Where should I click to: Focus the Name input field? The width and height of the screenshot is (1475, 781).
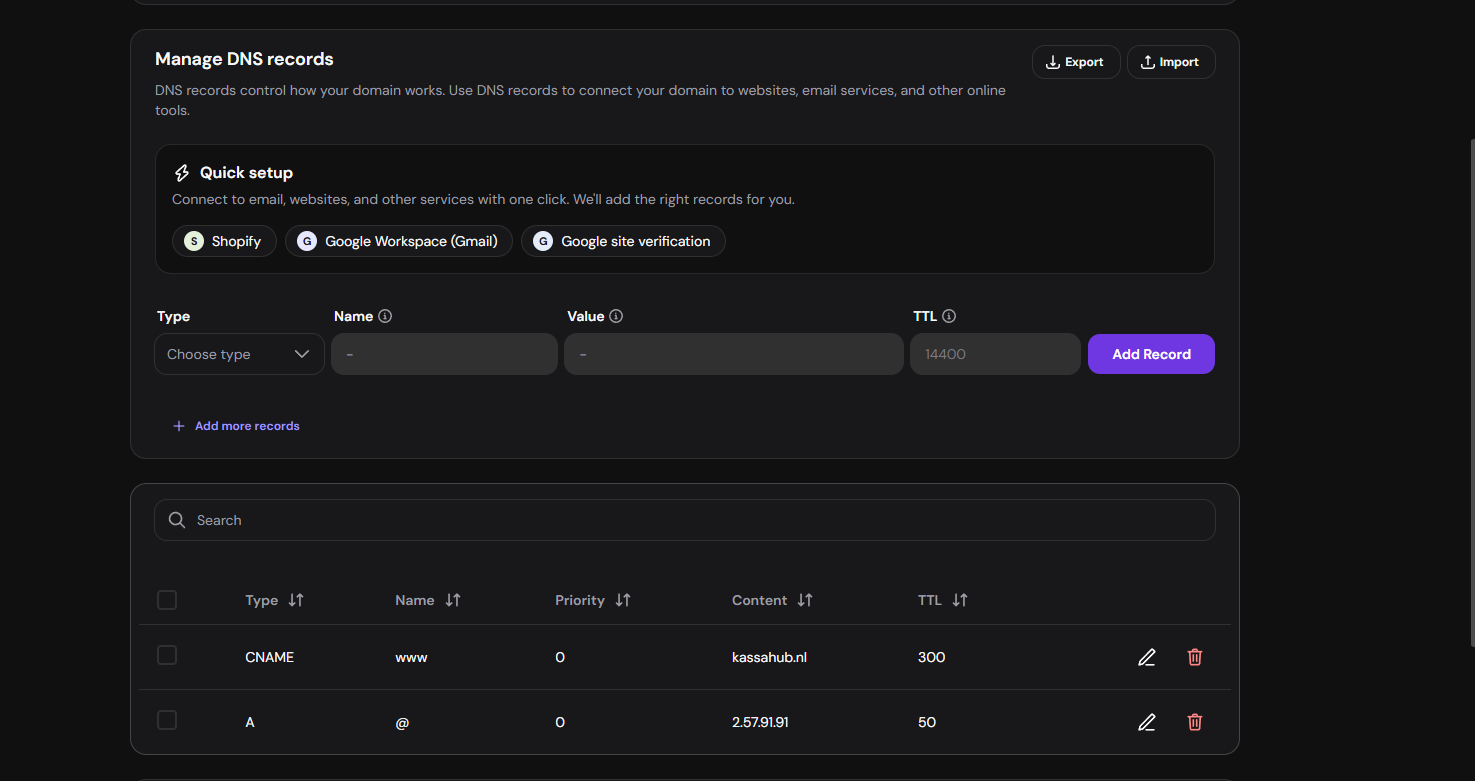coord(444,354)
